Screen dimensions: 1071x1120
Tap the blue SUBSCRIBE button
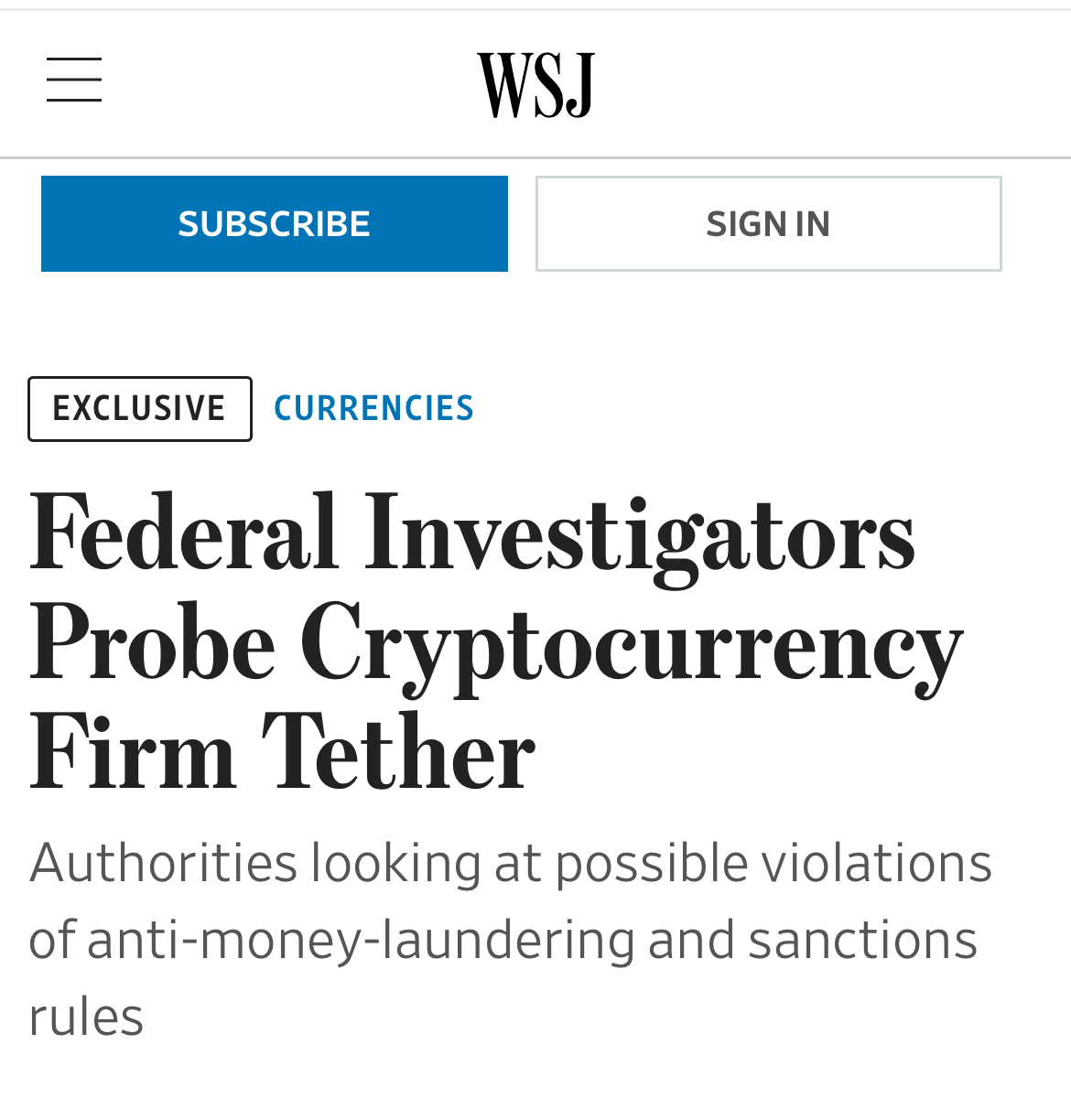tap(275, 223)
